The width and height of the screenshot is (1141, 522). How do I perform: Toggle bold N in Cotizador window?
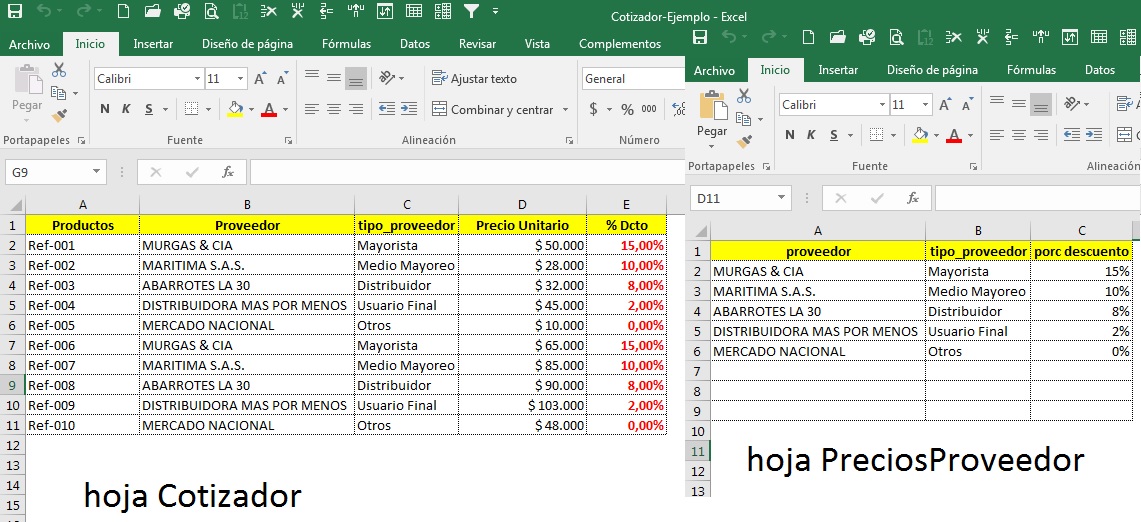click(x=105, y=109)
